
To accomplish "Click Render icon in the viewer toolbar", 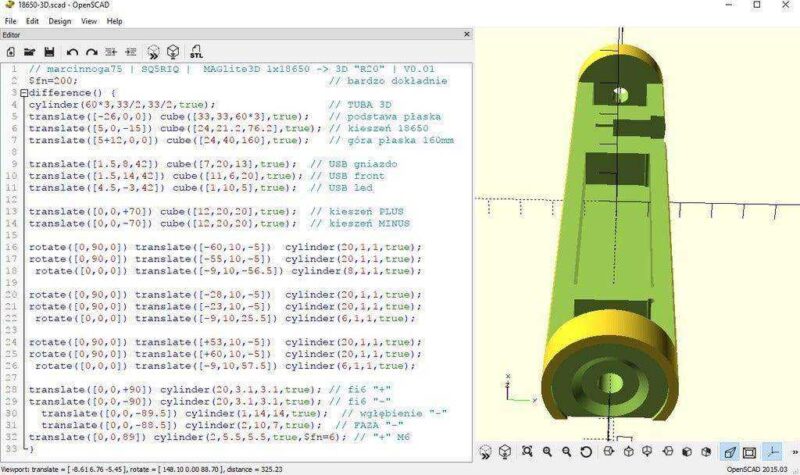I will pyautogui.click(x=505, y=452).
